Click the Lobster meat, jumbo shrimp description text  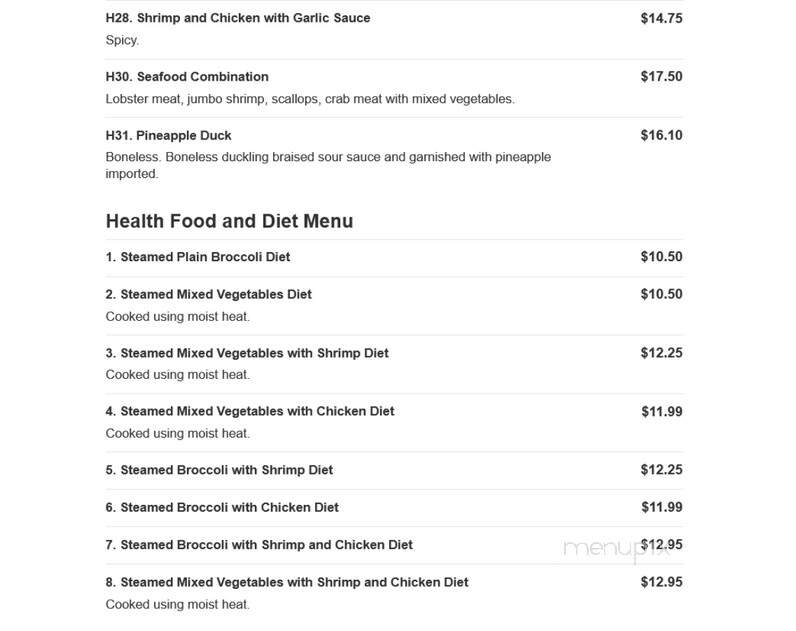(x=310, y=99)
